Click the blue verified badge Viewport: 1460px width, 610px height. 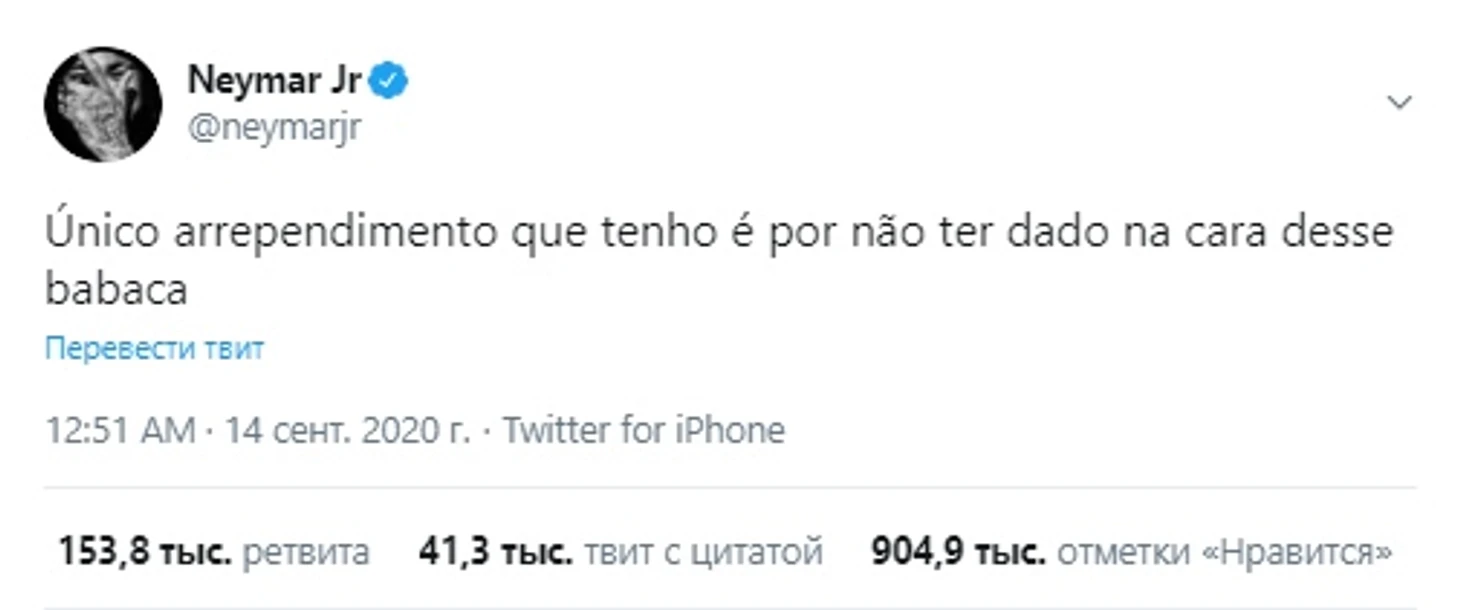[390, 82]
